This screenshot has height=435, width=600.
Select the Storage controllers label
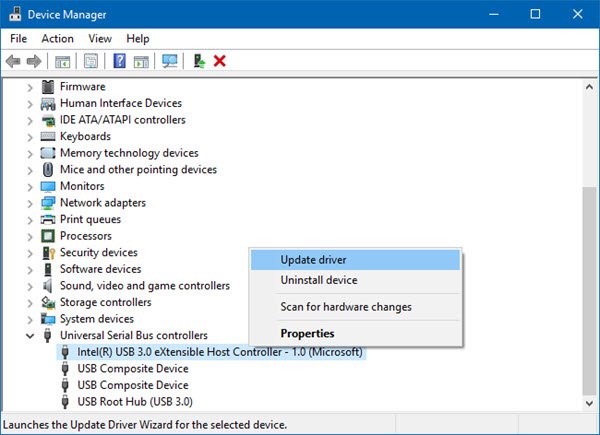pyautogui.click(x=106, y=302)
